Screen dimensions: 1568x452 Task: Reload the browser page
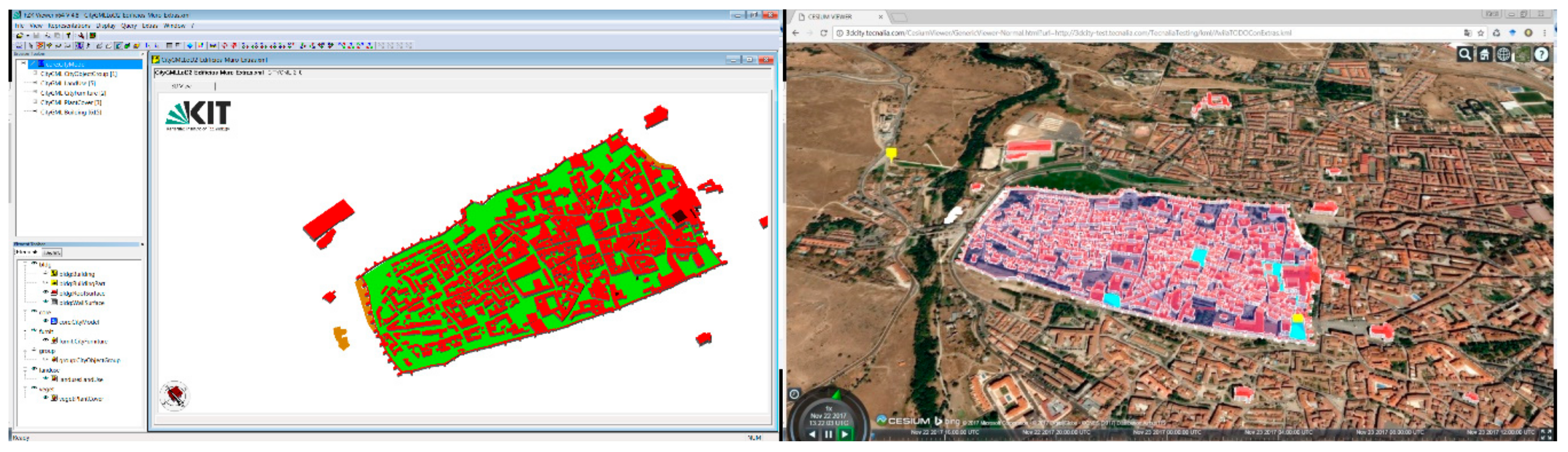click(x=824, y=33)
